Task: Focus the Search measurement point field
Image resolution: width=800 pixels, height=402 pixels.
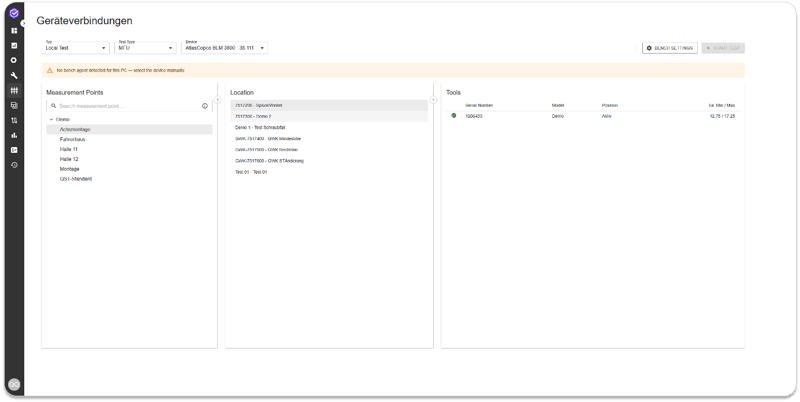Action: 129,106
